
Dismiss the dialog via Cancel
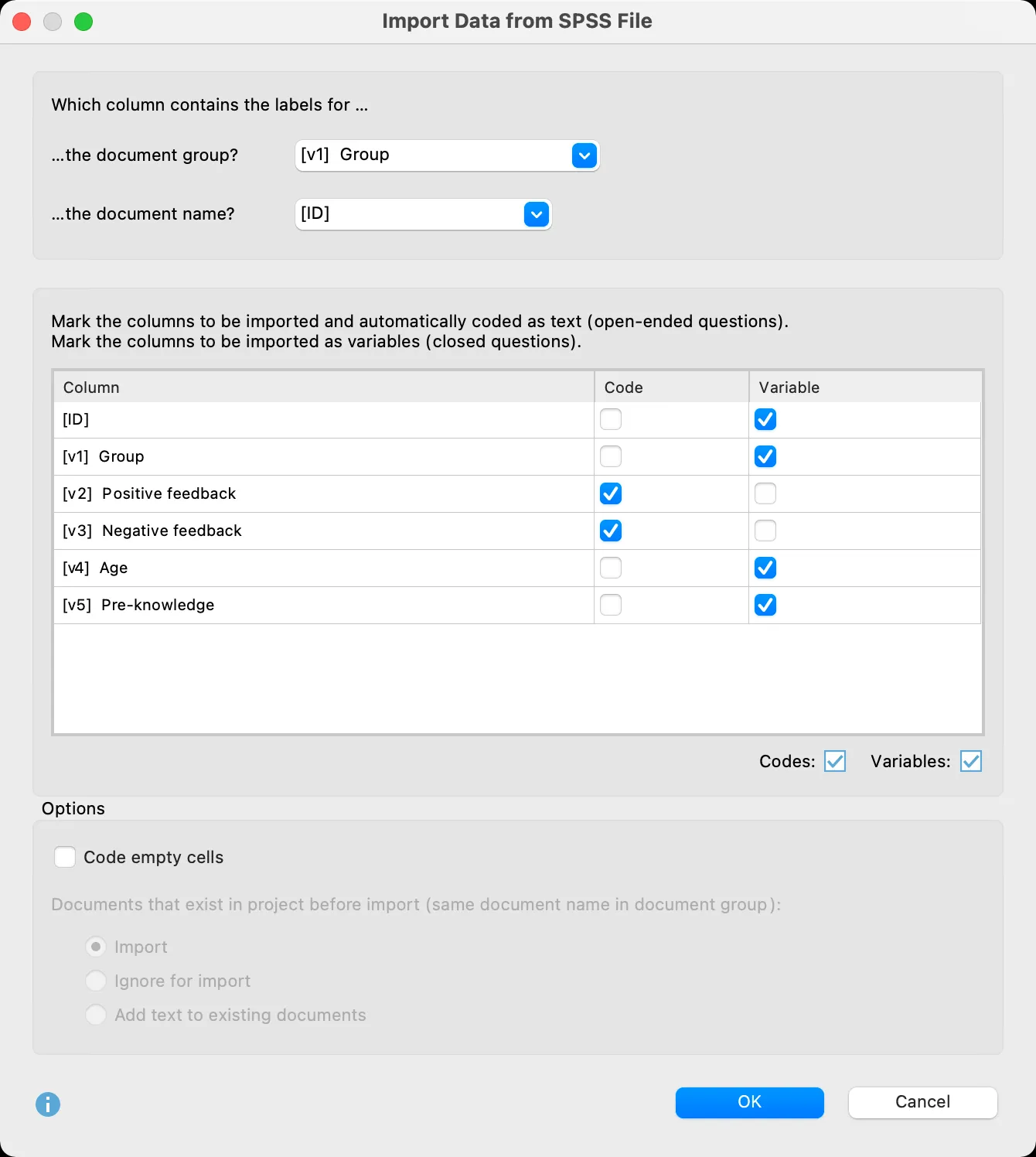[x=922, y=1102]
